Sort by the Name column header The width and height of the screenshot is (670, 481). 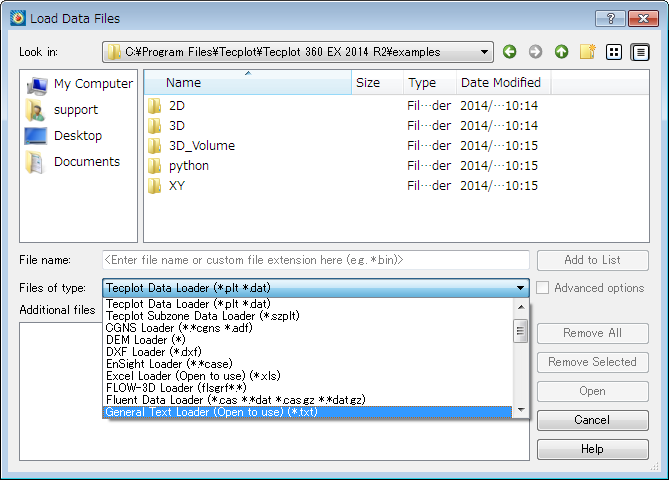(x=248, y=82)
